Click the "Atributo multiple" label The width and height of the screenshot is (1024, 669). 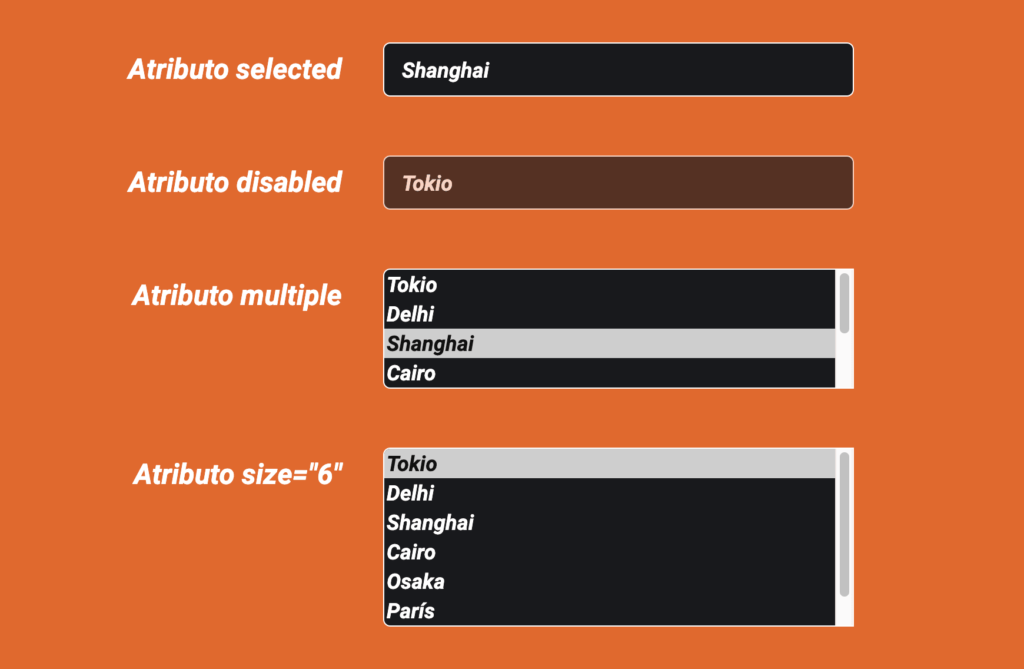pyautogui.click(x=237, y=296)
